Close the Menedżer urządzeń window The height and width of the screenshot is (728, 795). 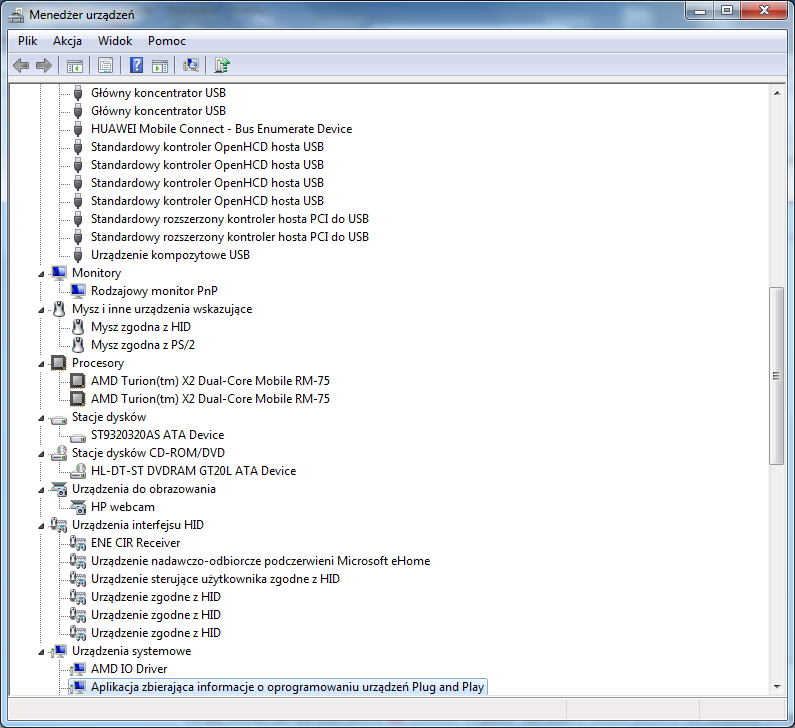[x=764, y=10]
